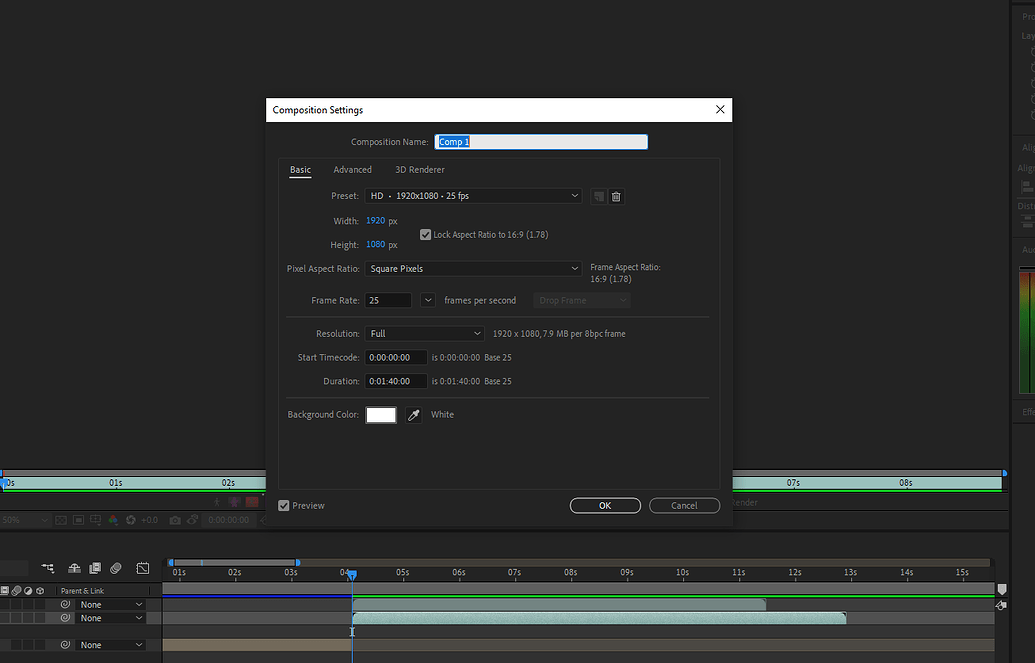Click the Motion Blur column header icon
This screenshot has width=1035, height=663.
click(17, 590)
